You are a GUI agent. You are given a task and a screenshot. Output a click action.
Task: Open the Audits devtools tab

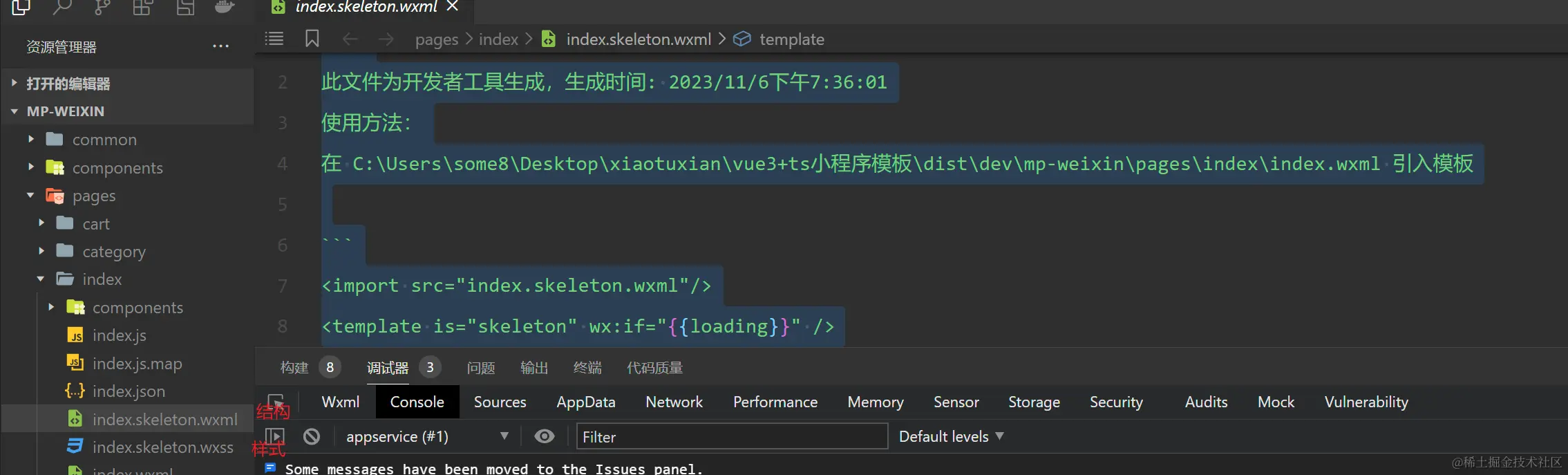[x=1207, y=402]
